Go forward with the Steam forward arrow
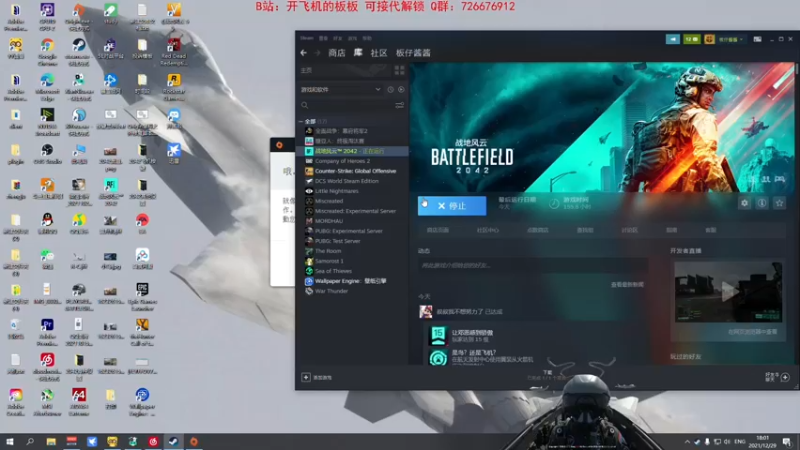This screenshot has height=450, width=800. point(317,53)
